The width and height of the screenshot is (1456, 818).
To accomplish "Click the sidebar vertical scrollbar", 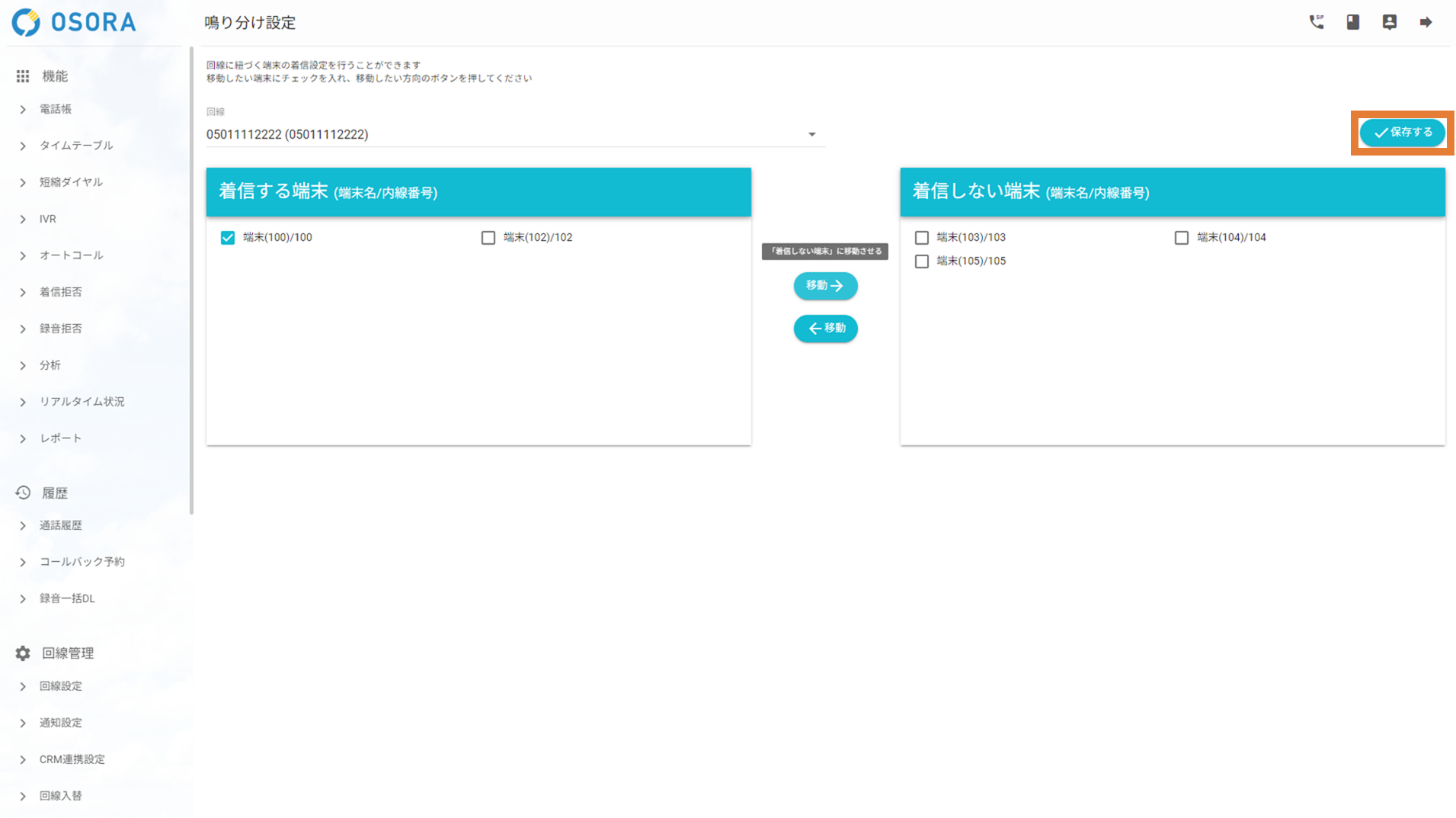I will (x=191, y=281).
